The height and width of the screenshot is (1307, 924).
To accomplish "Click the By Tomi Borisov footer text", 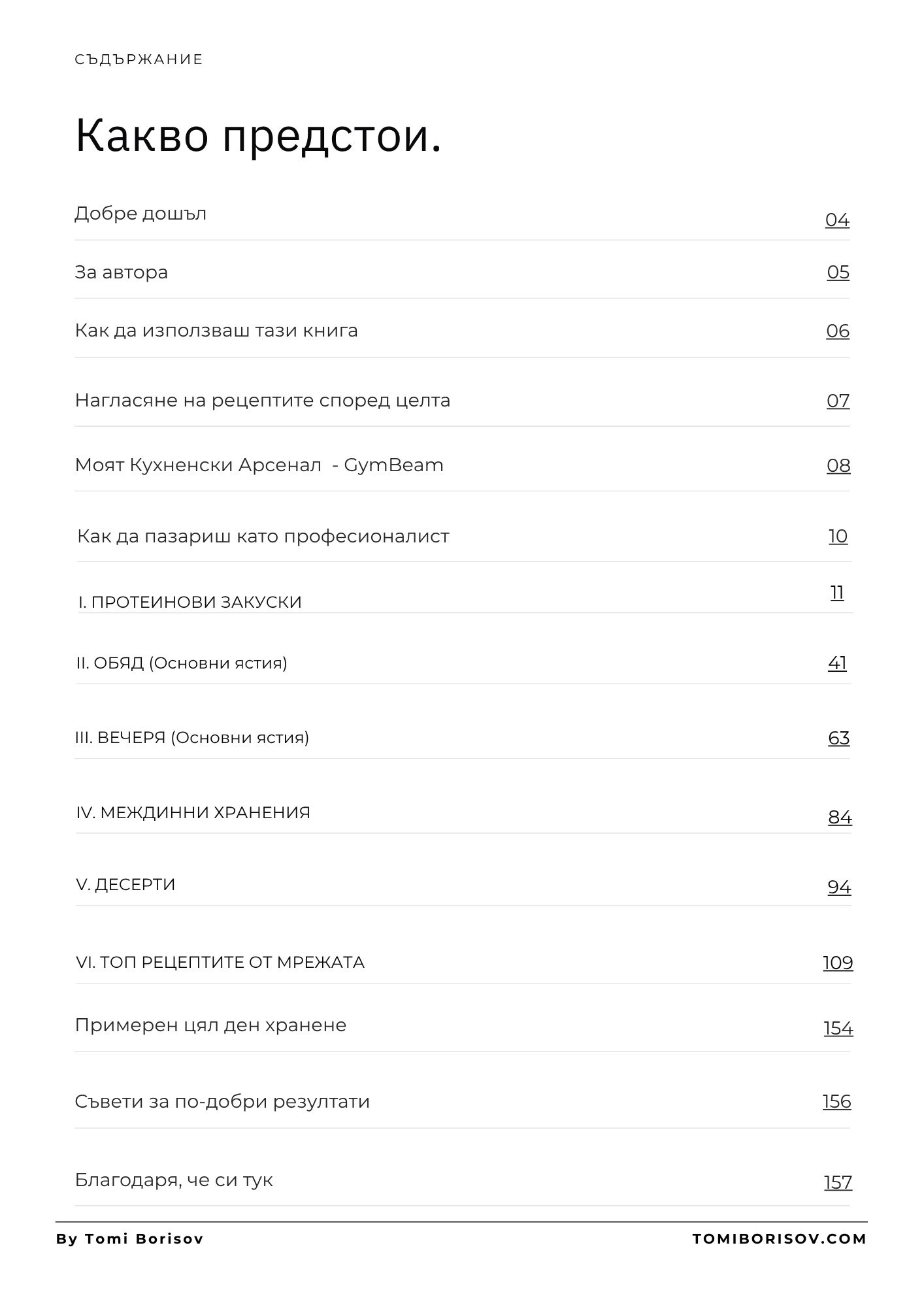I will (x=130, y=1239).
